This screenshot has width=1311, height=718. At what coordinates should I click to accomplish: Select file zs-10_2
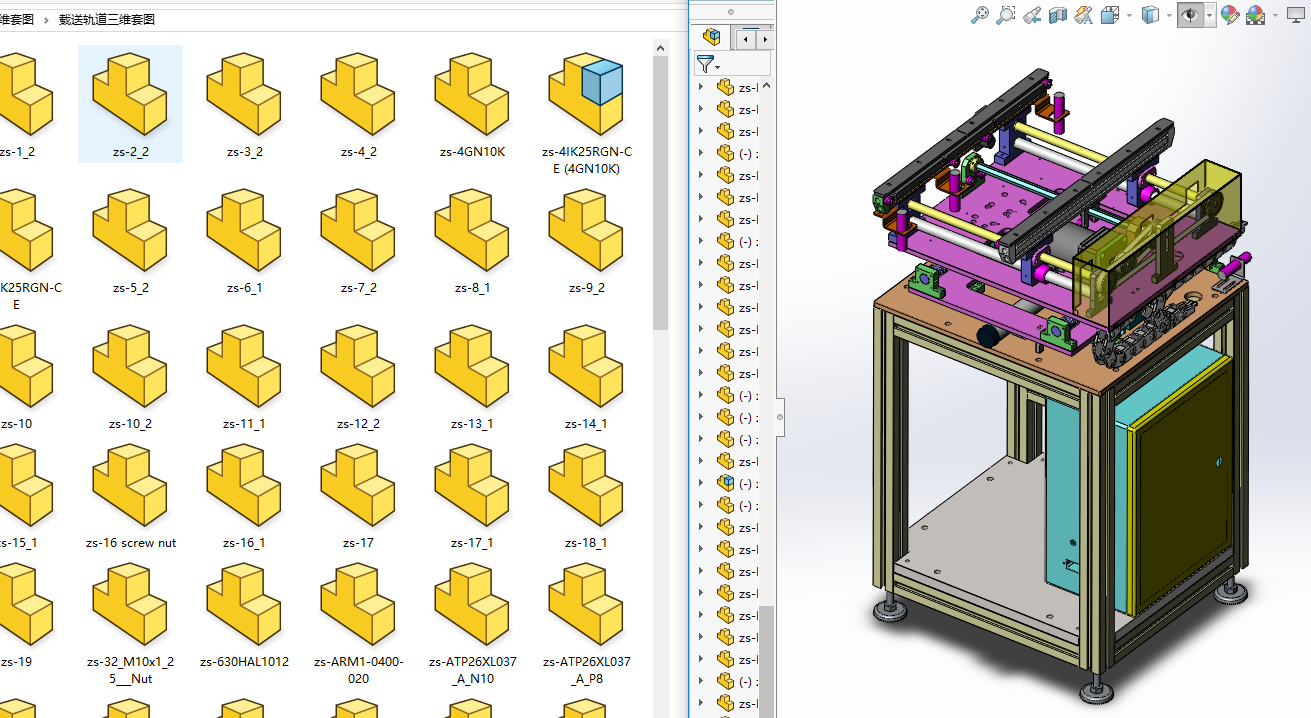click(131, 376)
